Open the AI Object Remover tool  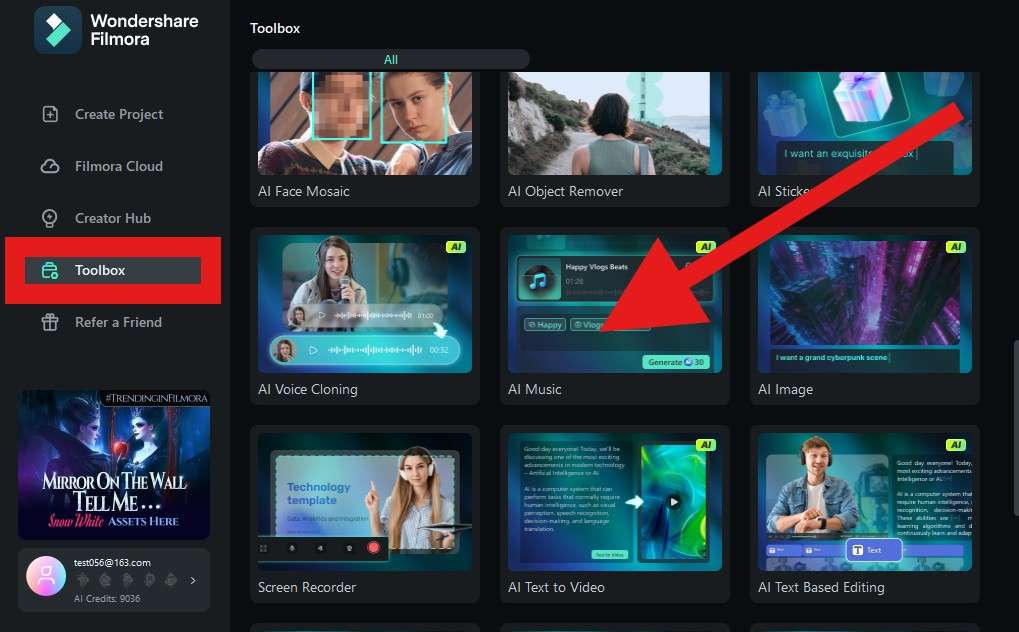[615, 138]
